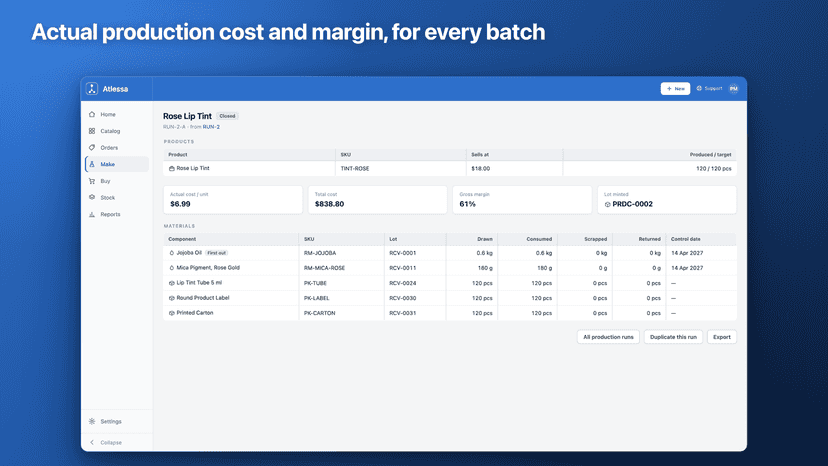Select the Make sidebar item
The height and width of the screenshot is (466, 828).
(x=116, y=164)
